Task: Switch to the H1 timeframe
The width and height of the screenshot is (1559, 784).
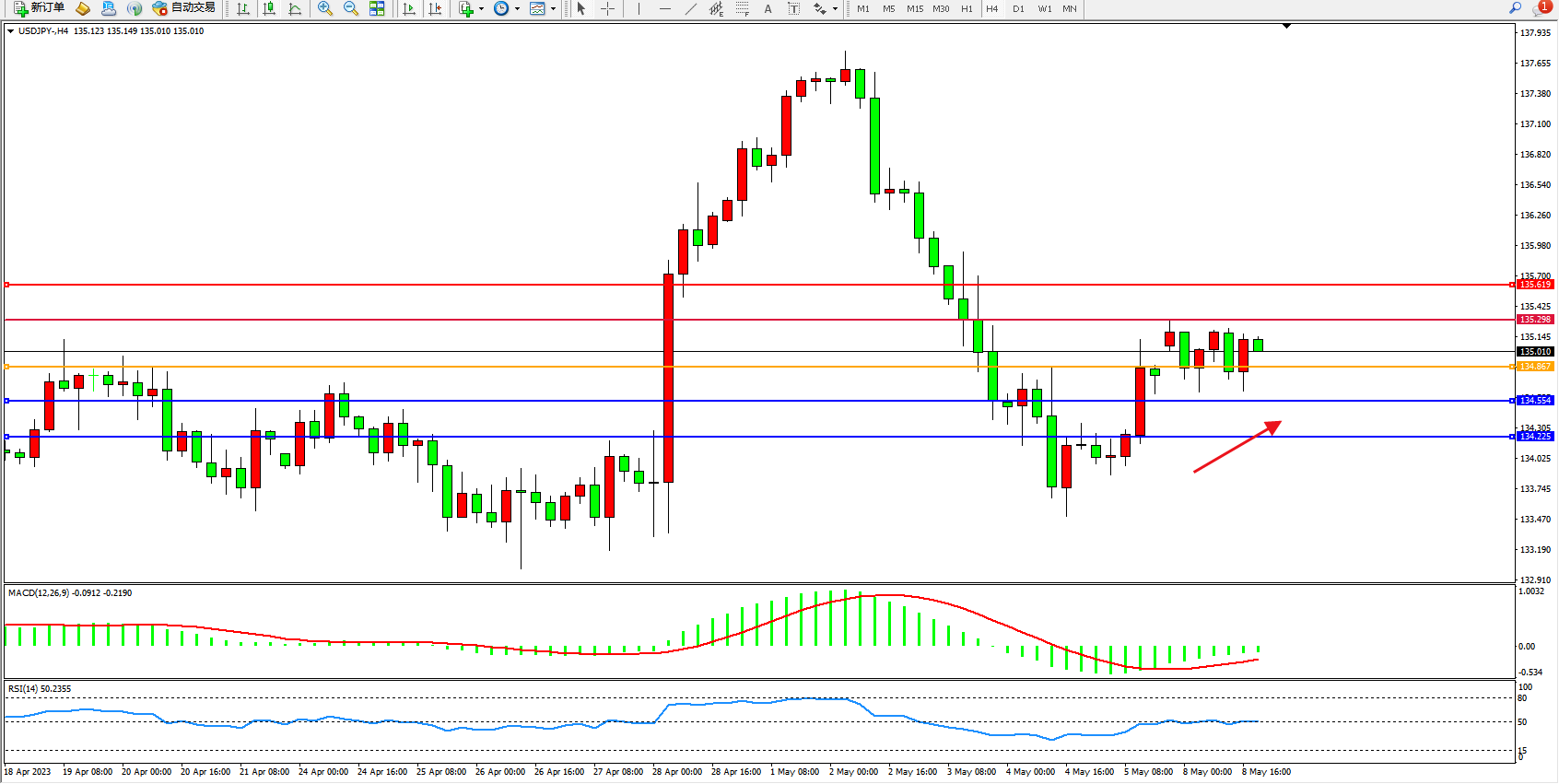Action: click(x=967, y=8)
